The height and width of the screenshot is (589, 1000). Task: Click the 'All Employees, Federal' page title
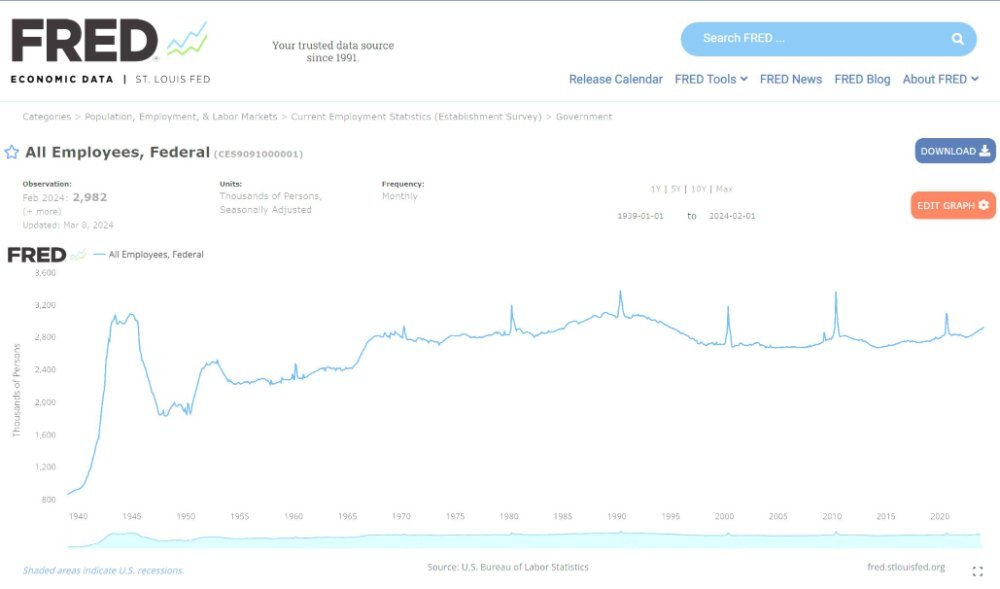tap(117, 152)
